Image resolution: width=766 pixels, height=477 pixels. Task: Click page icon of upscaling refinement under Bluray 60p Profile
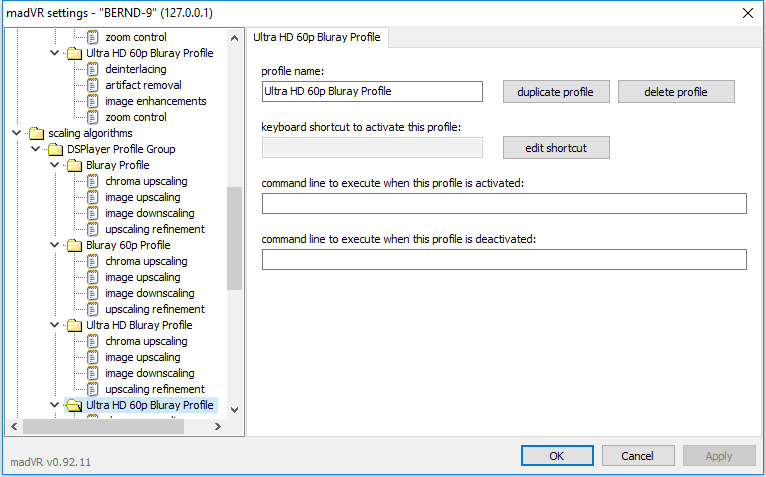coord(92,309)
